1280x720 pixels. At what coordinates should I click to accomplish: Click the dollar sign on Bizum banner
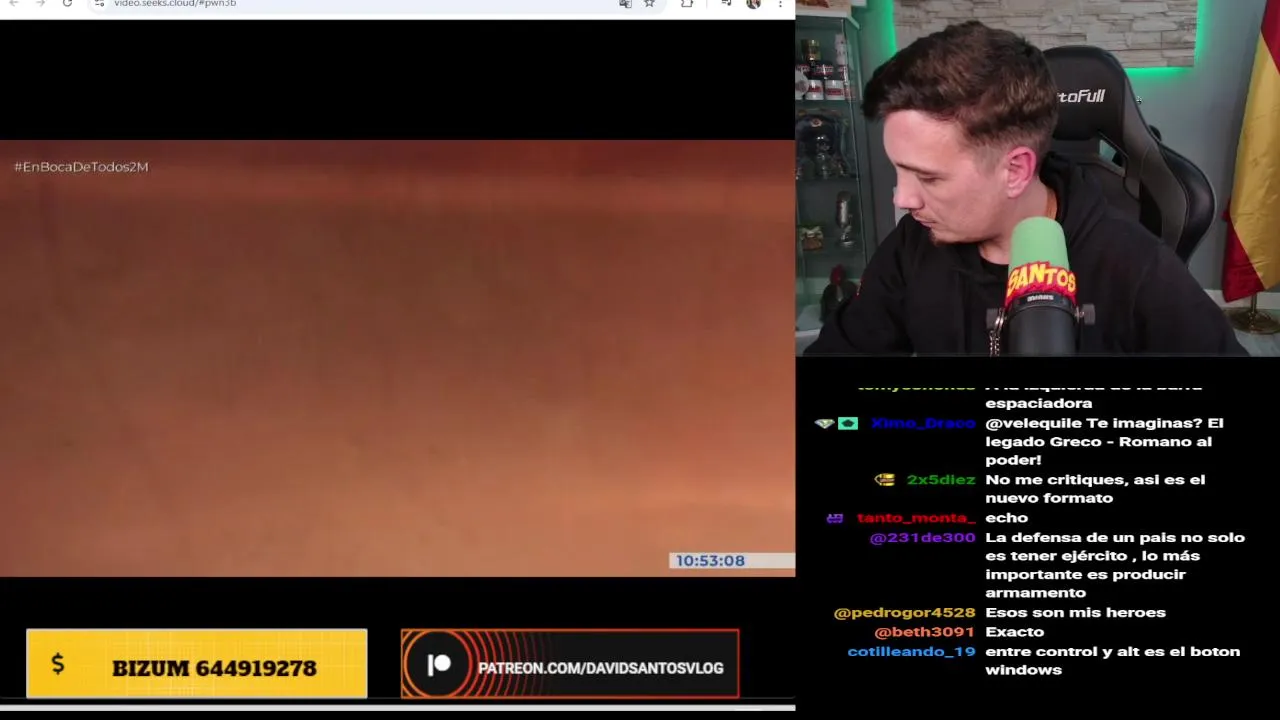click(58, 664)
